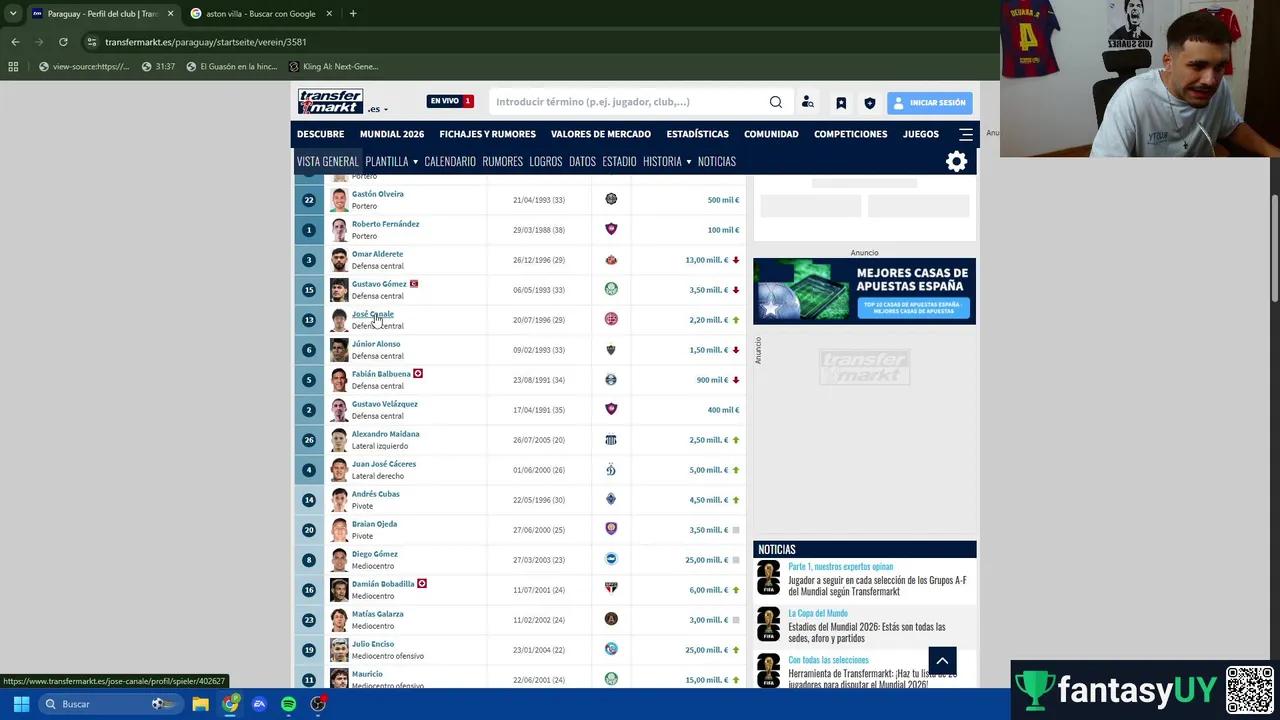Click Gastón Olveira's club crest
Viewport: 1280px width, 720px height.
click(x=611, y=199)
